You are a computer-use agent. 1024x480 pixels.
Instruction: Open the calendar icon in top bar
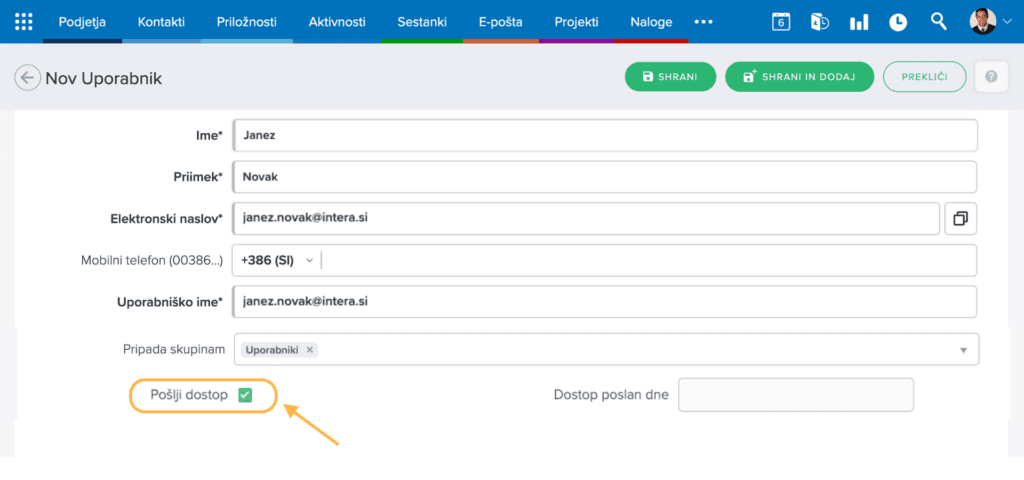[781, 21]
